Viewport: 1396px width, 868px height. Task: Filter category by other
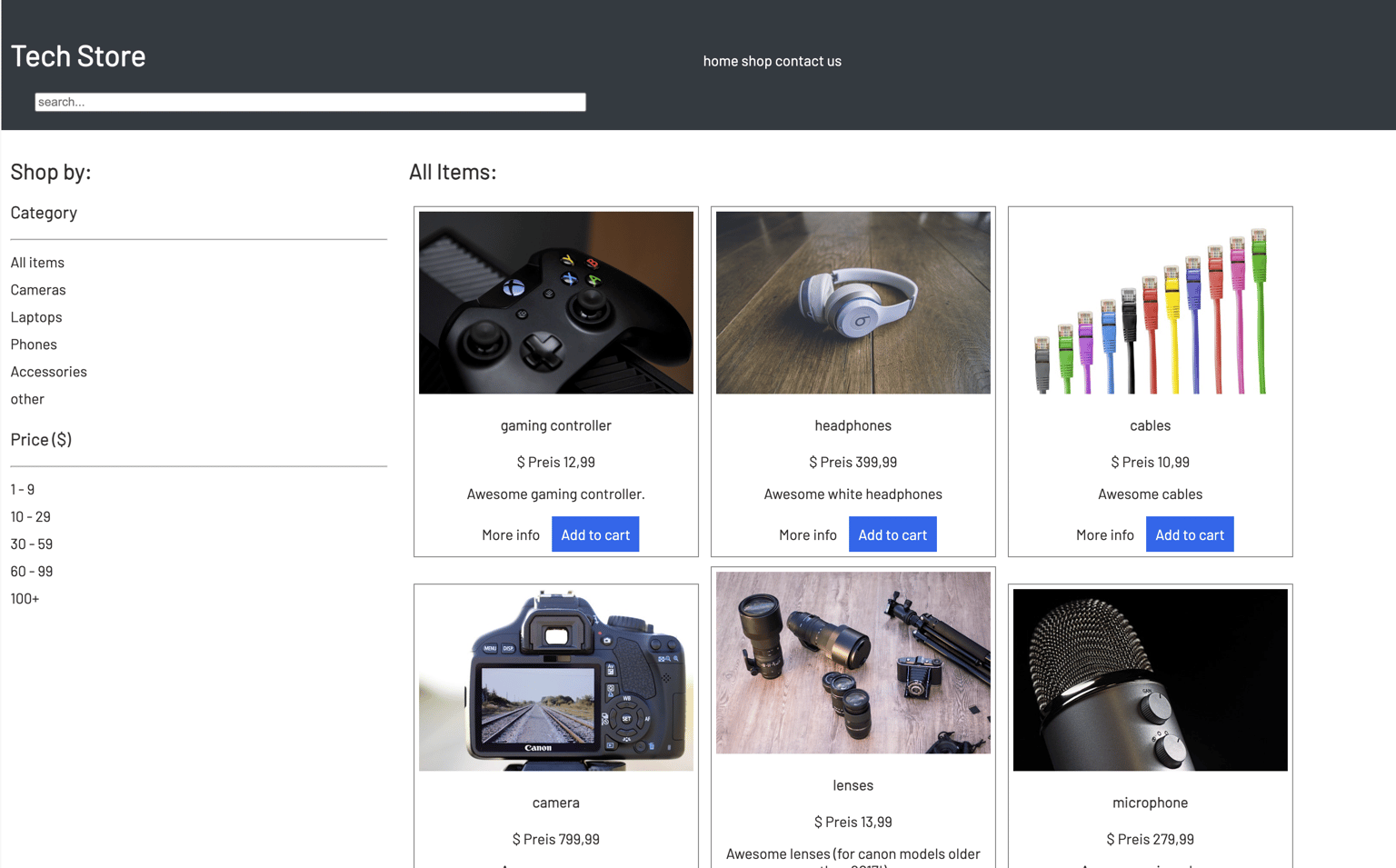27,399
